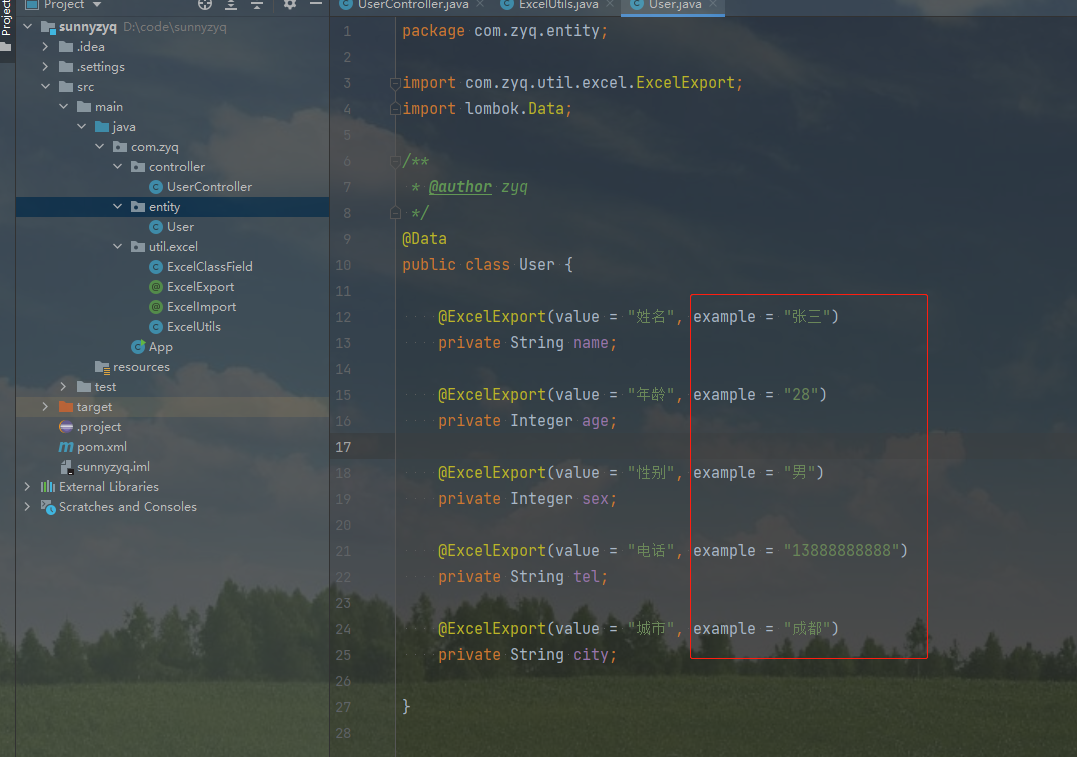The image size is (1077, 757).
Task: Open Project panel settings gear
Action: click(x=290, y=5)
